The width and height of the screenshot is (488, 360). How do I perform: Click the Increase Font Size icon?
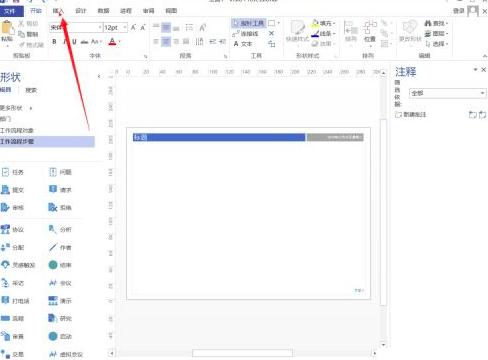pos(133,27)
